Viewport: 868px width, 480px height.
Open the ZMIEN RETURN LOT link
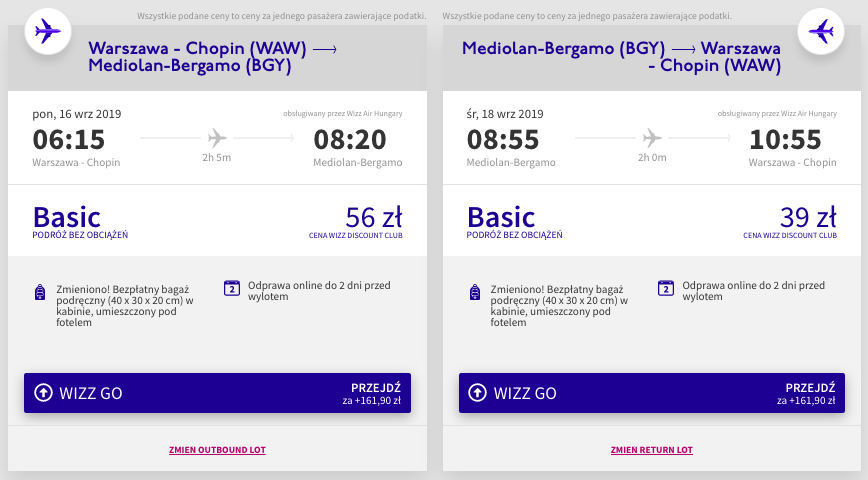(x=652, y=450)
